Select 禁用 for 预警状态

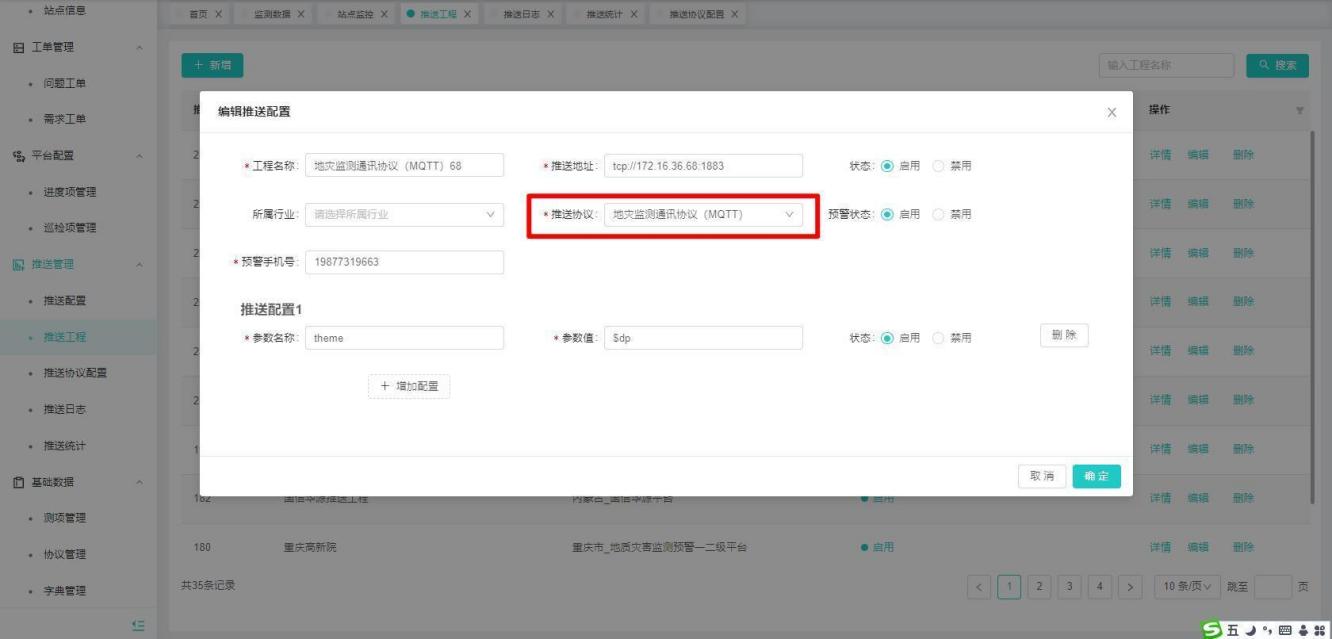point(938,214)
